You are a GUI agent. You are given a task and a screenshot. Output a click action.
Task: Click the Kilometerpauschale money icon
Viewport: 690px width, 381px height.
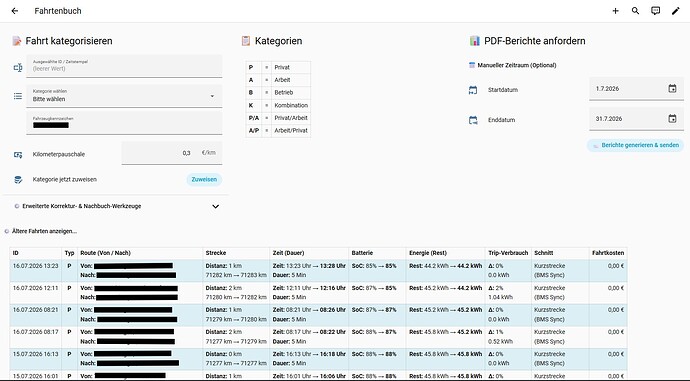coord(18,154)
